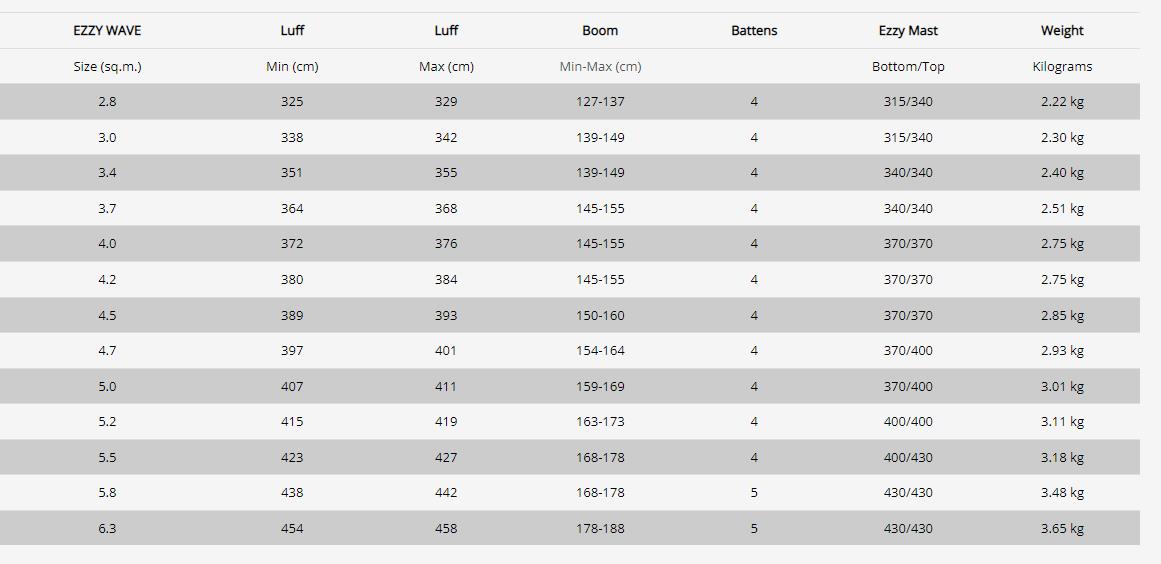Select the 2.8 sail size cell
This screenshot has height=564, width=1161.
point(107,101)
